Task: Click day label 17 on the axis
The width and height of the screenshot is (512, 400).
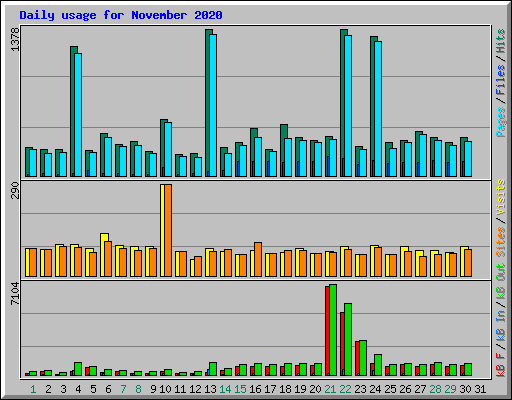Action: click(x=270, y=389)
